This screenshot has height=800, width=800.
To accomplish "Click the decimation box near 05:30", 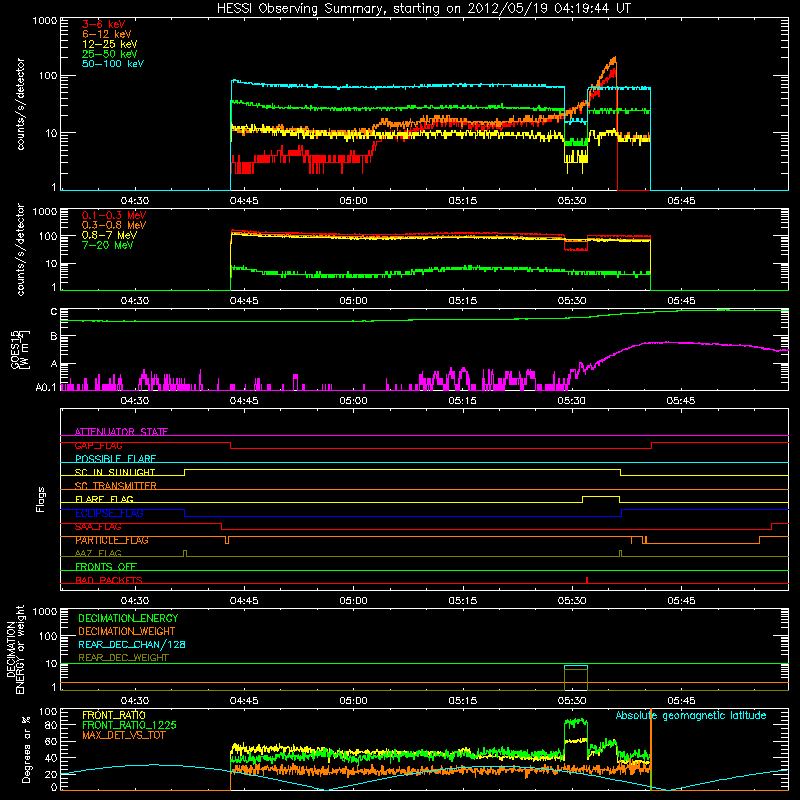I will coord(576,678).
